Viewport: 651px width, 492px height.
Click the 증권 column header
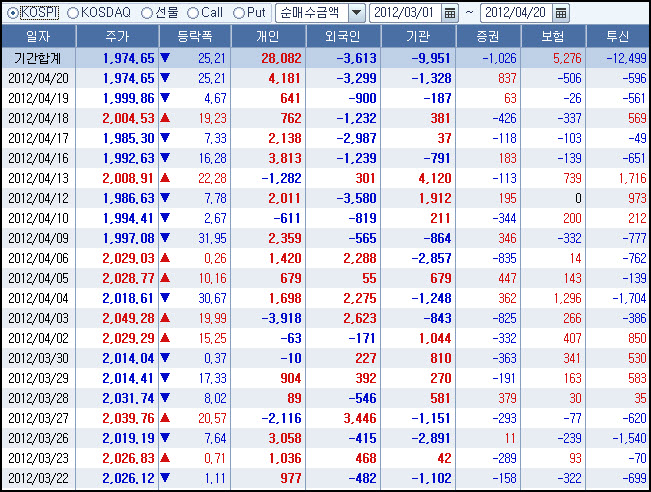click(x=488, y=37)
